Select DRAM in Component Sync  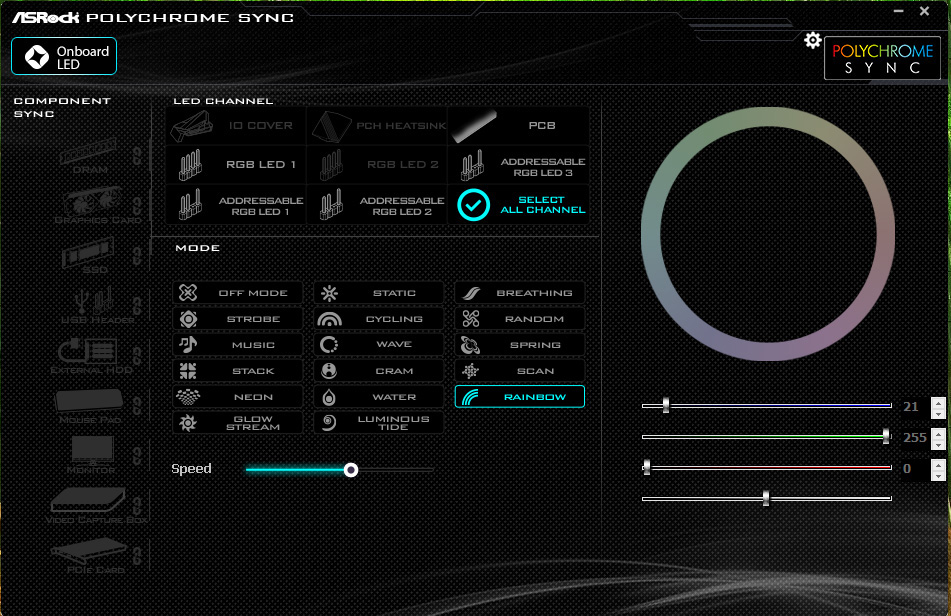[x=89, y=156]
